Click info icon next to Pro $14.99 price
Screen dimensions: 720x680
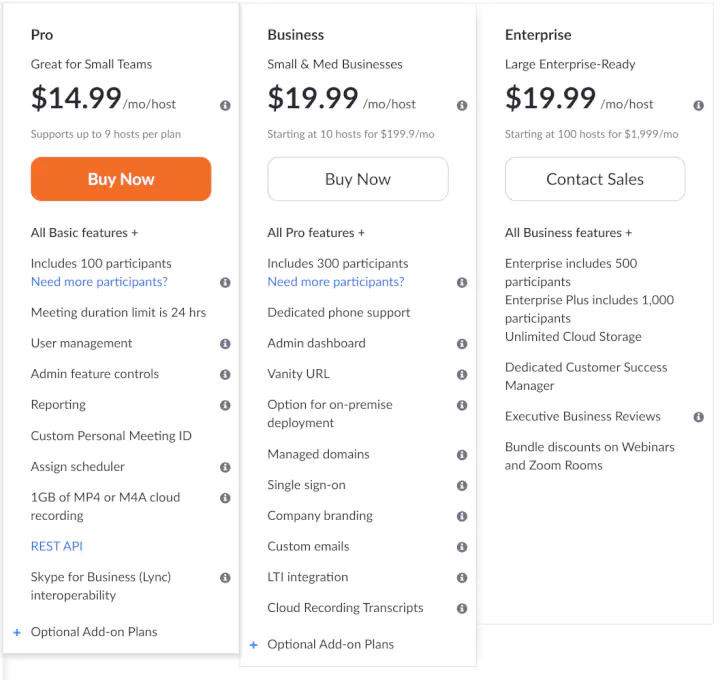[x=225, y=105]
